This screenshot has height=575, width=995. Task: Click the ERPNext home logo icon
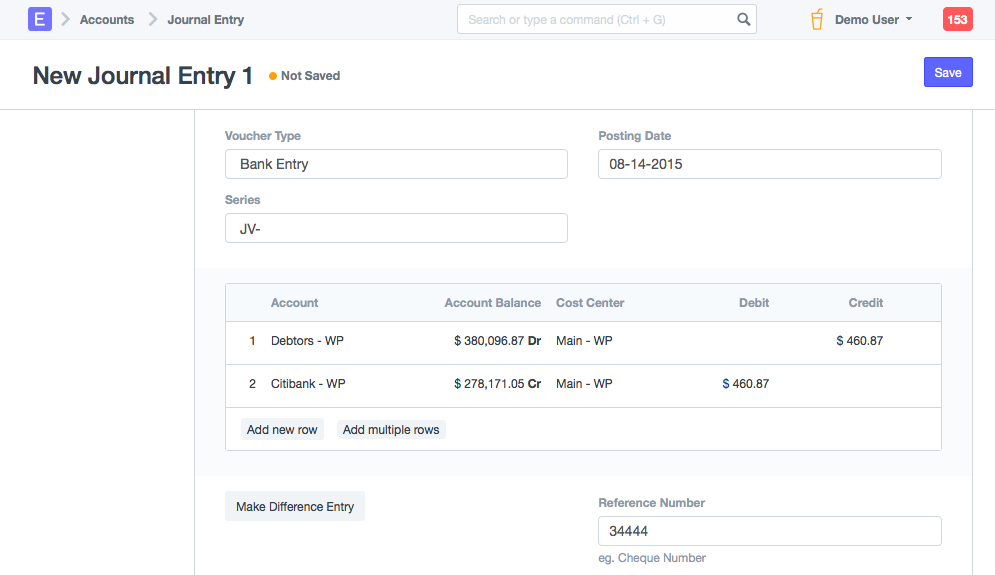(x=39, y=19)
